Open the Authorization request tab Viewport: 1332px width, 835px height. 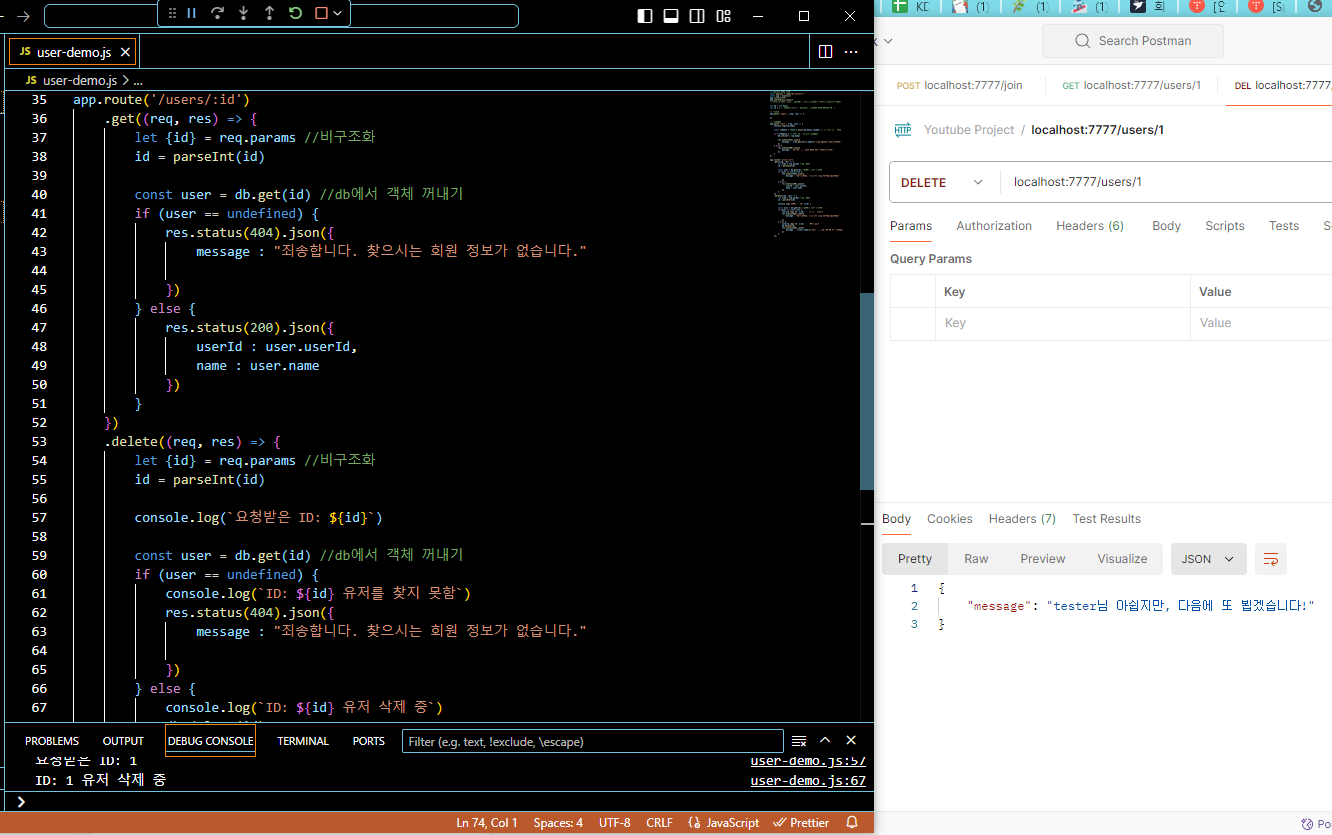tap(994, 226)
